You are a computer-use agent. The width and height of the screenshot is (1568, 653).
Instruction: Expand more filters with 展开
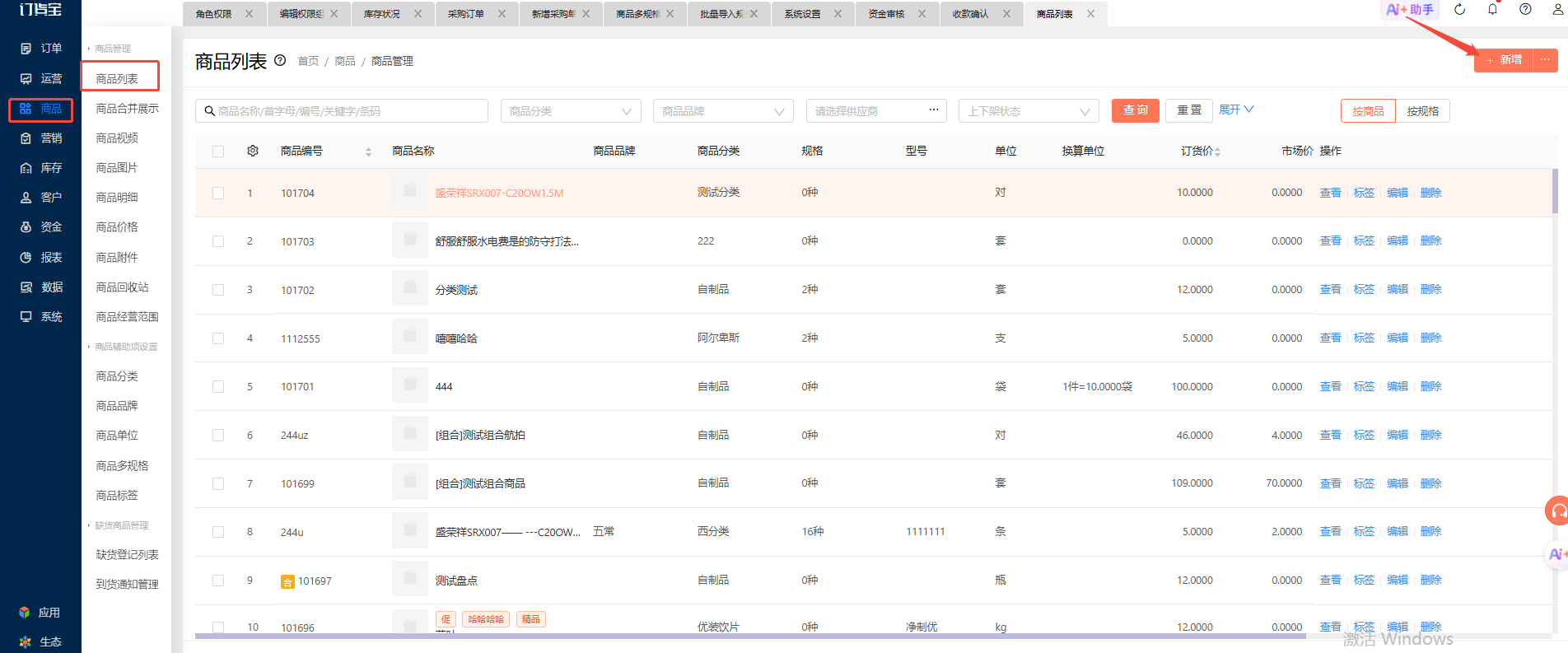[x=1236, y=110]
